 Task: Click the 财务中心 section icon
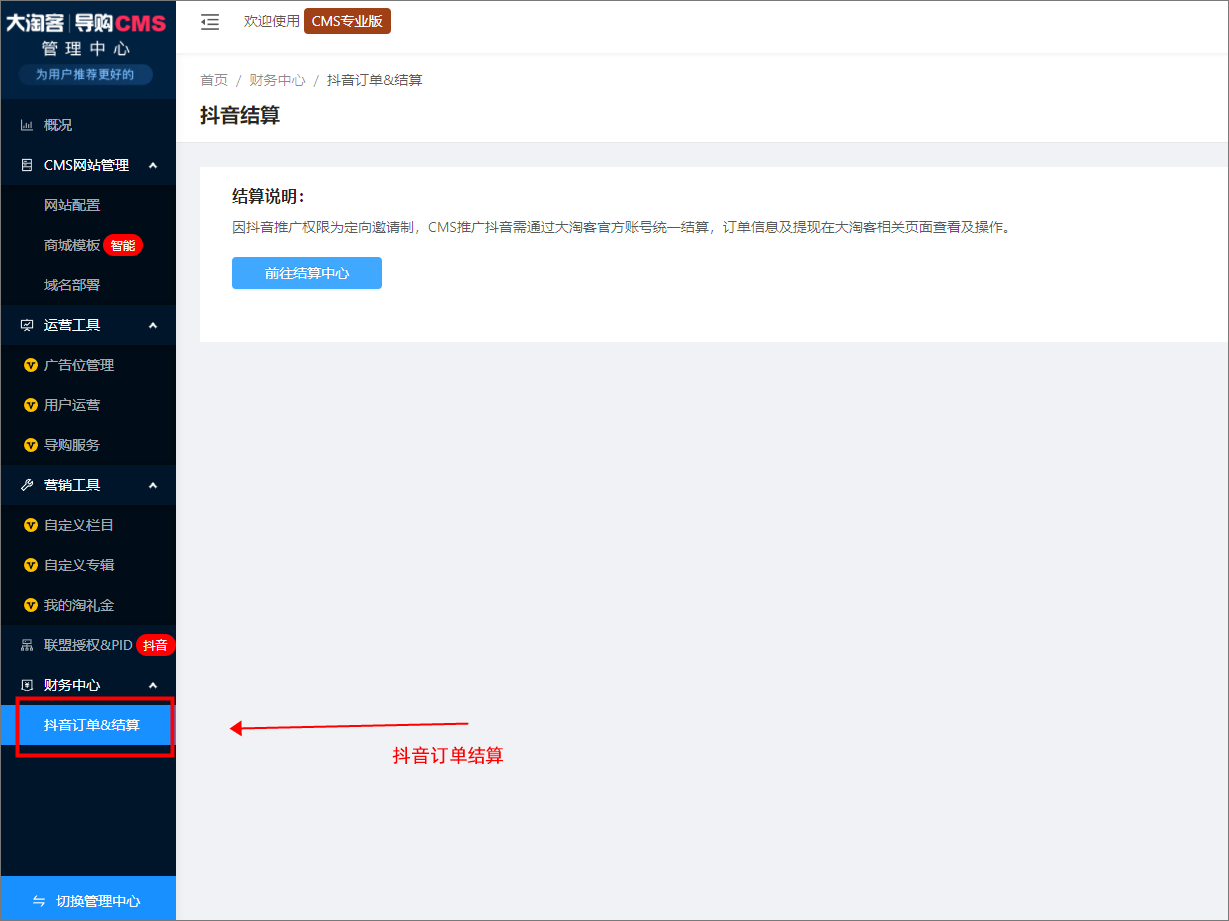[27, 685]
